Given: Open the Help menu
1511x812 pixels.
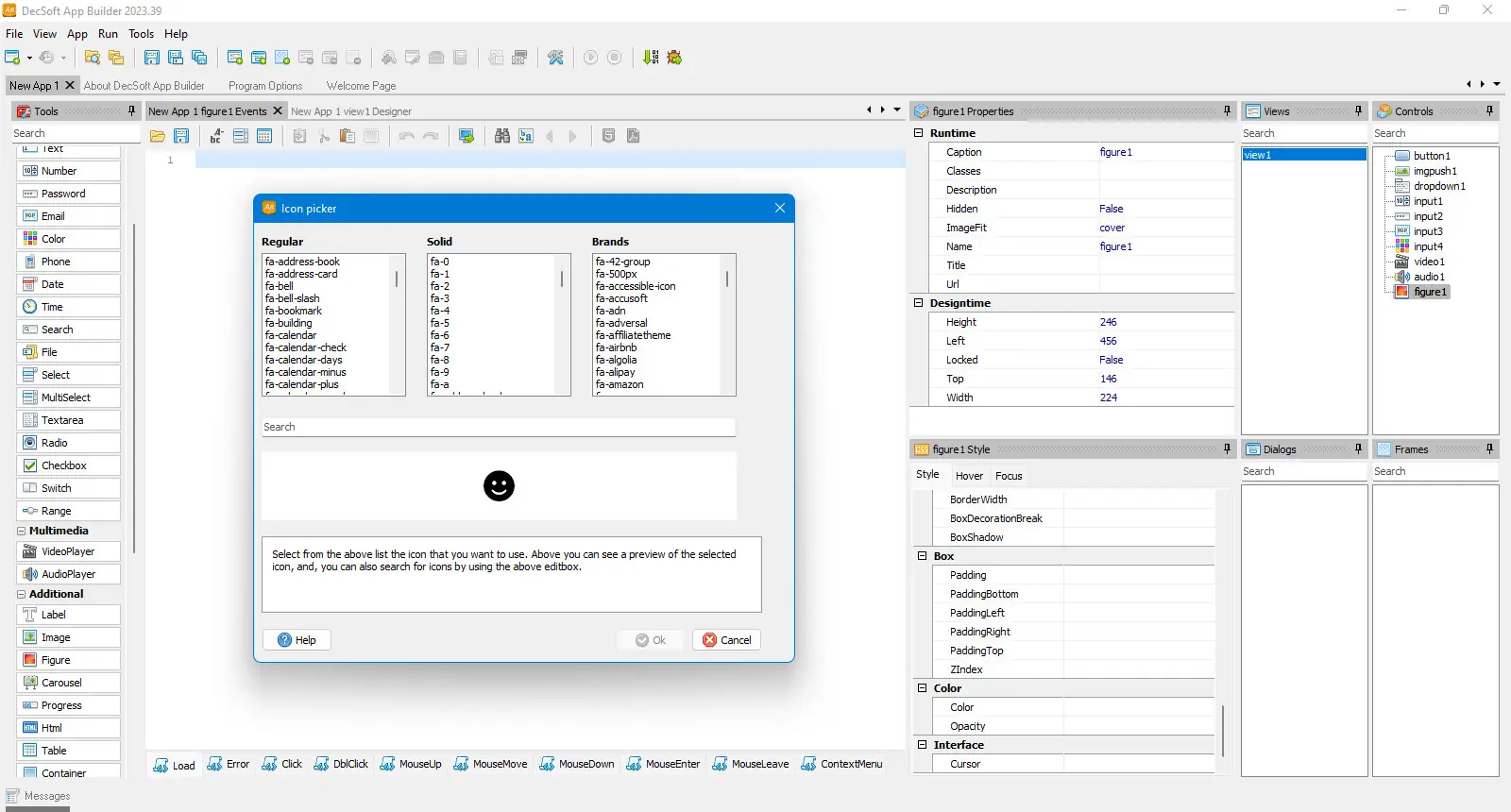Looking at the screenshot, I should 177,34.
